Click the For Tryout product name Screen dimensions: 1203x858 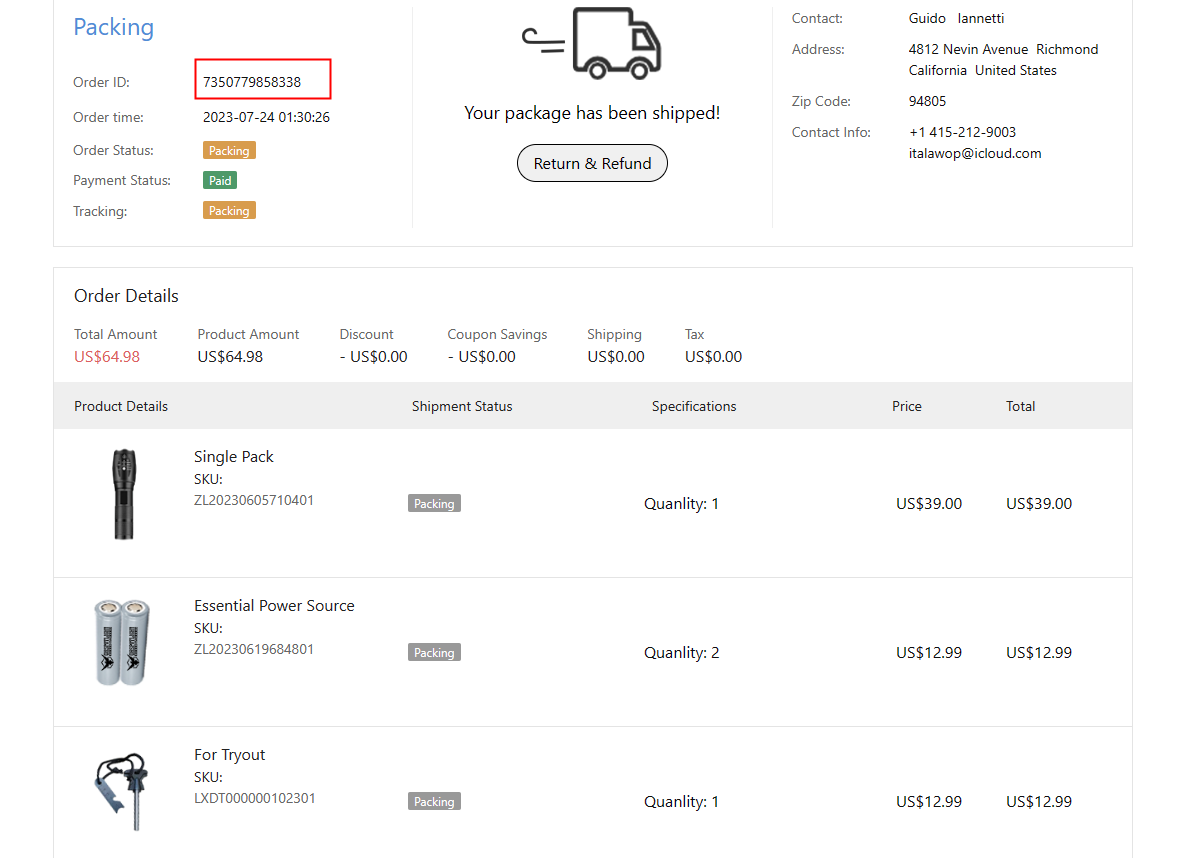(x=229, y=755)
